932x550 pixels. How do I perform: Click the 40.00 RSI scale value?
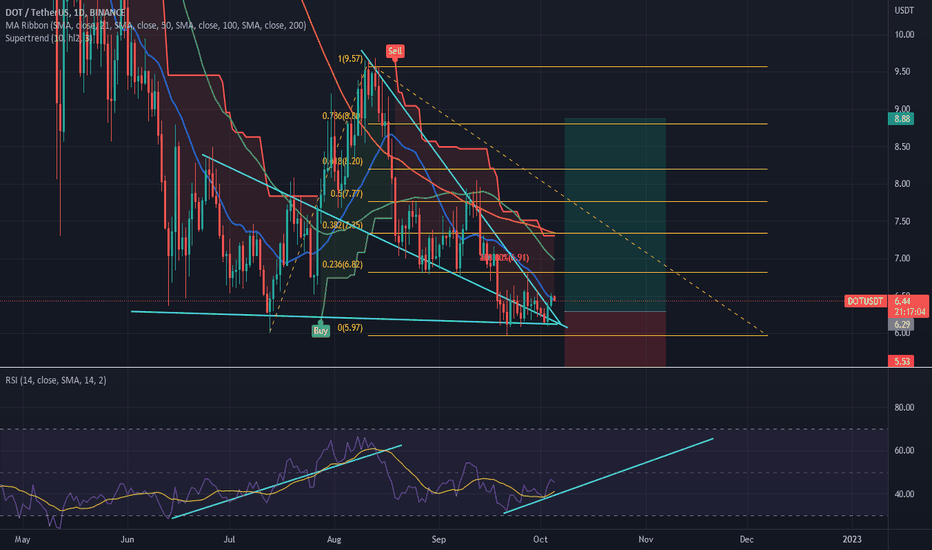click(904, 494)
